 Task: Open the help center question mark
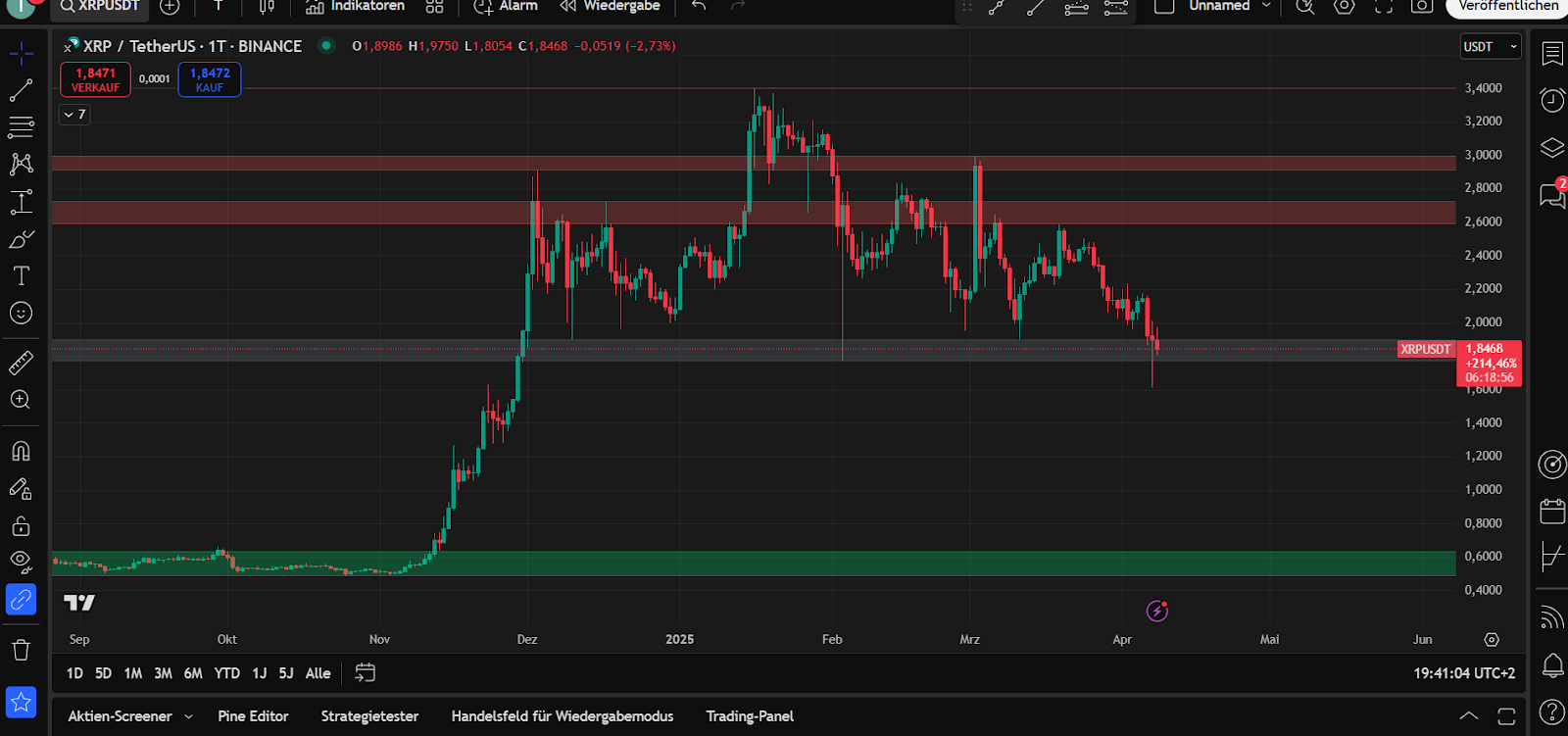coord(1552,712)
